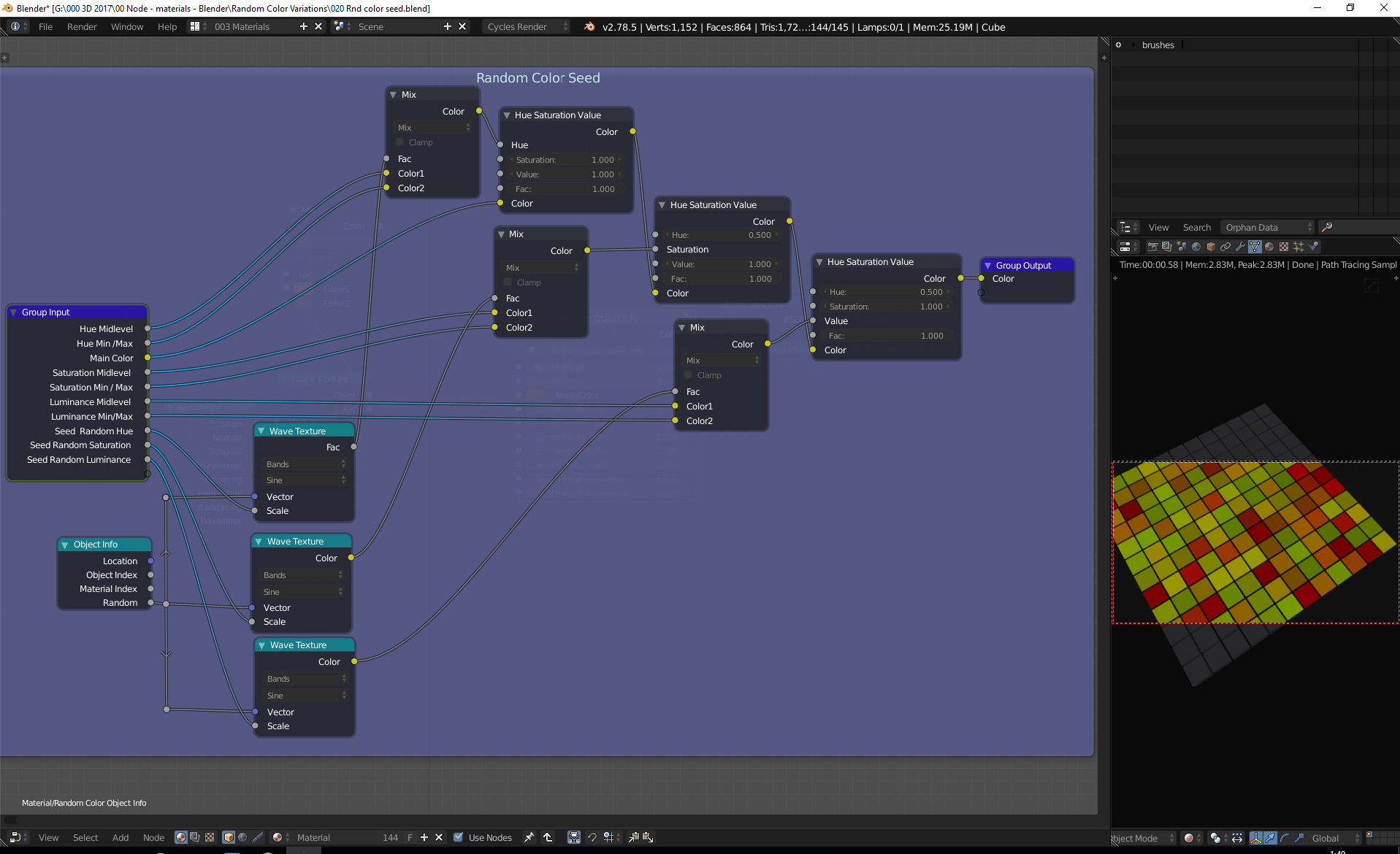The image size is (1400, 854).
Task: Select compositing nodes tree type icon
Action: [195, 837]
